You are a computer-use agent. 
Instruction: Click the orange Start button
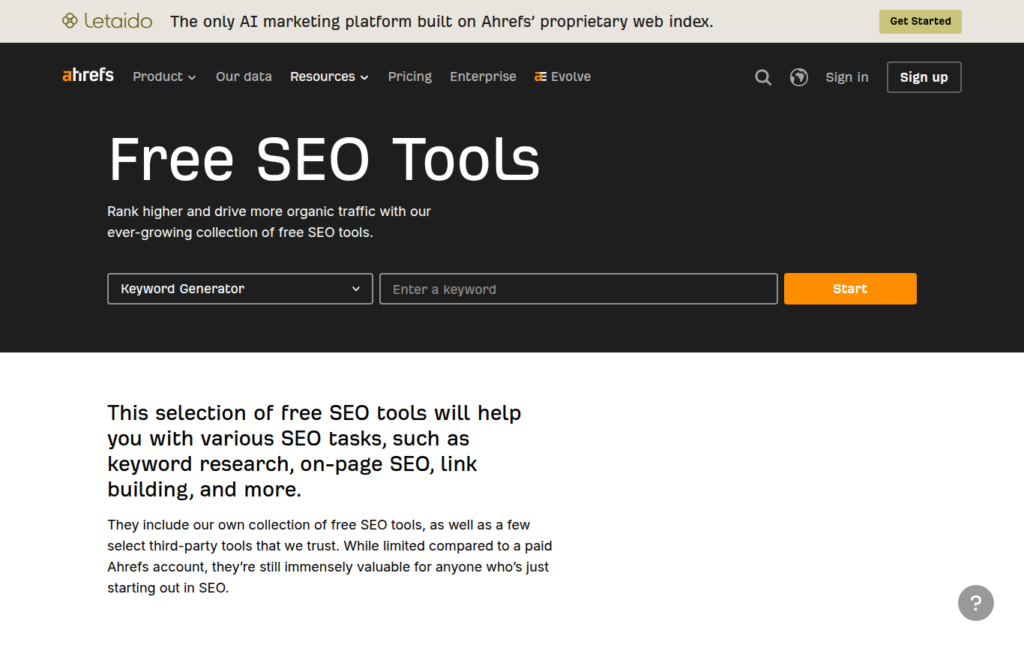tap(850, 289)
